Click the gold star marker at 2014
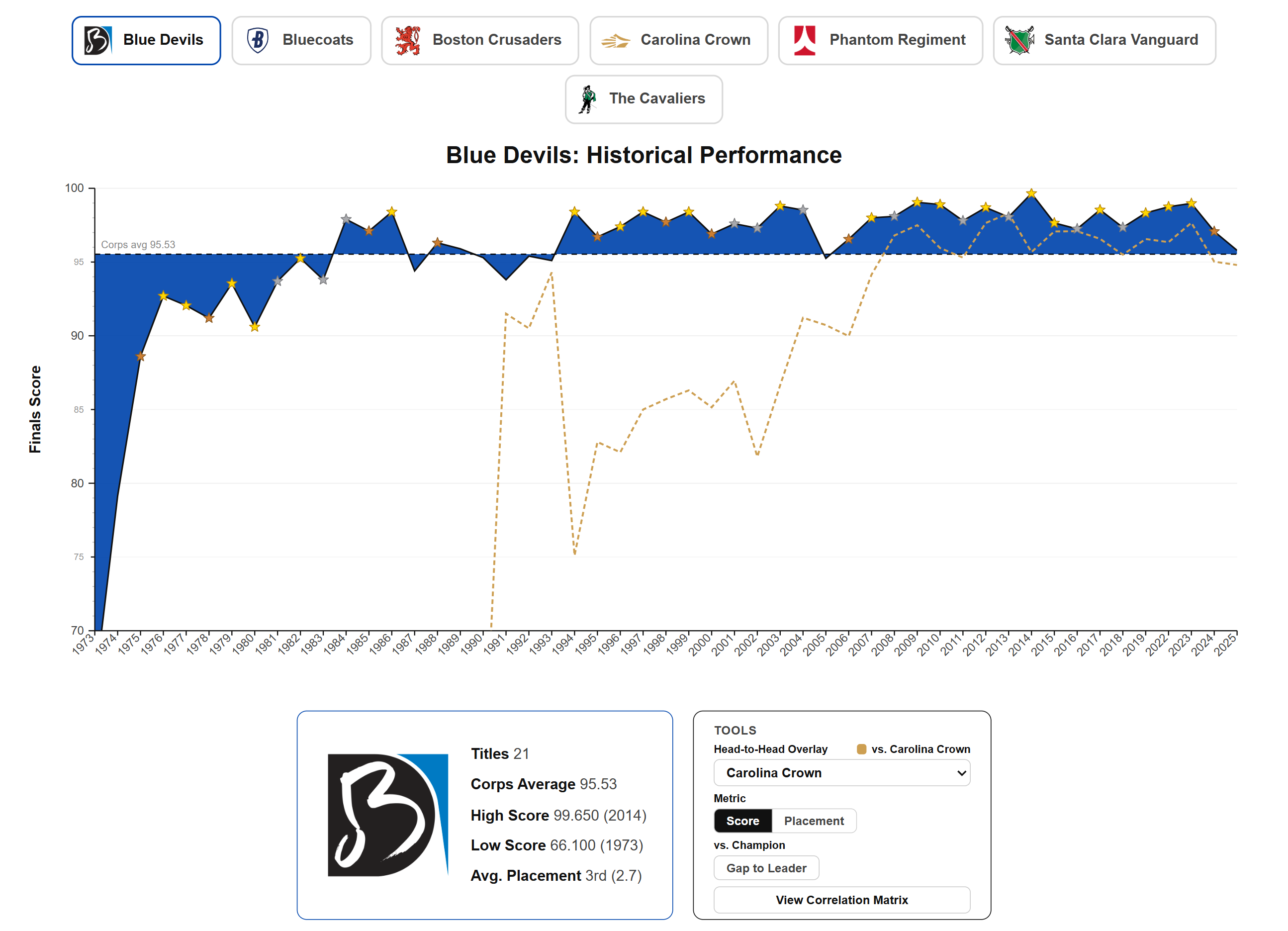Image resolution: width=1288 pixels, height=931 pixels. click(1031, 193)
